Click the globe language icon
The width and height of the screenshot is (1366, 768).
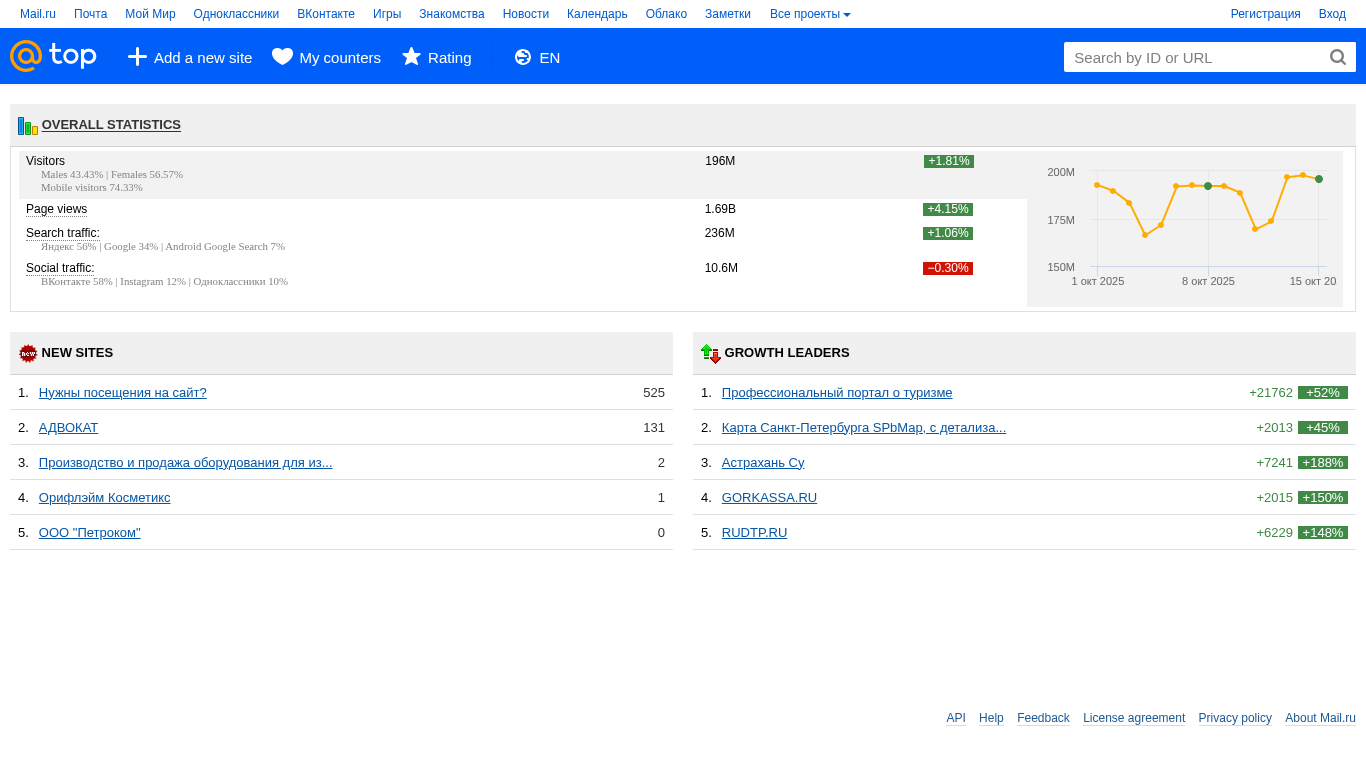(523, 57)
